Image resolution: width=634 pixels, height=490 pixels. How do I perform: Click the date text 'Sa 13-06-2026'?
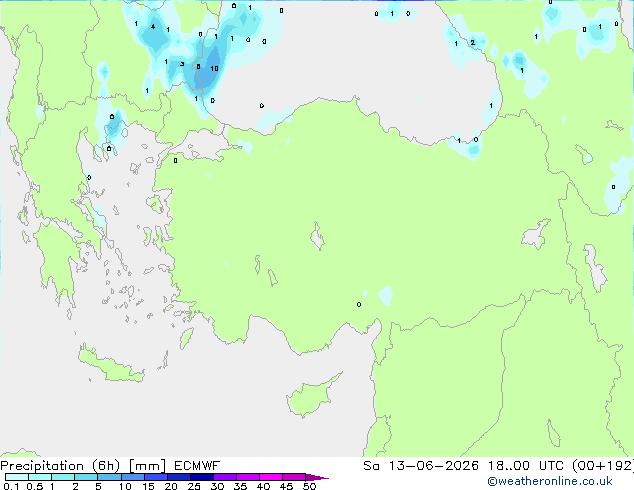[421, 466]
